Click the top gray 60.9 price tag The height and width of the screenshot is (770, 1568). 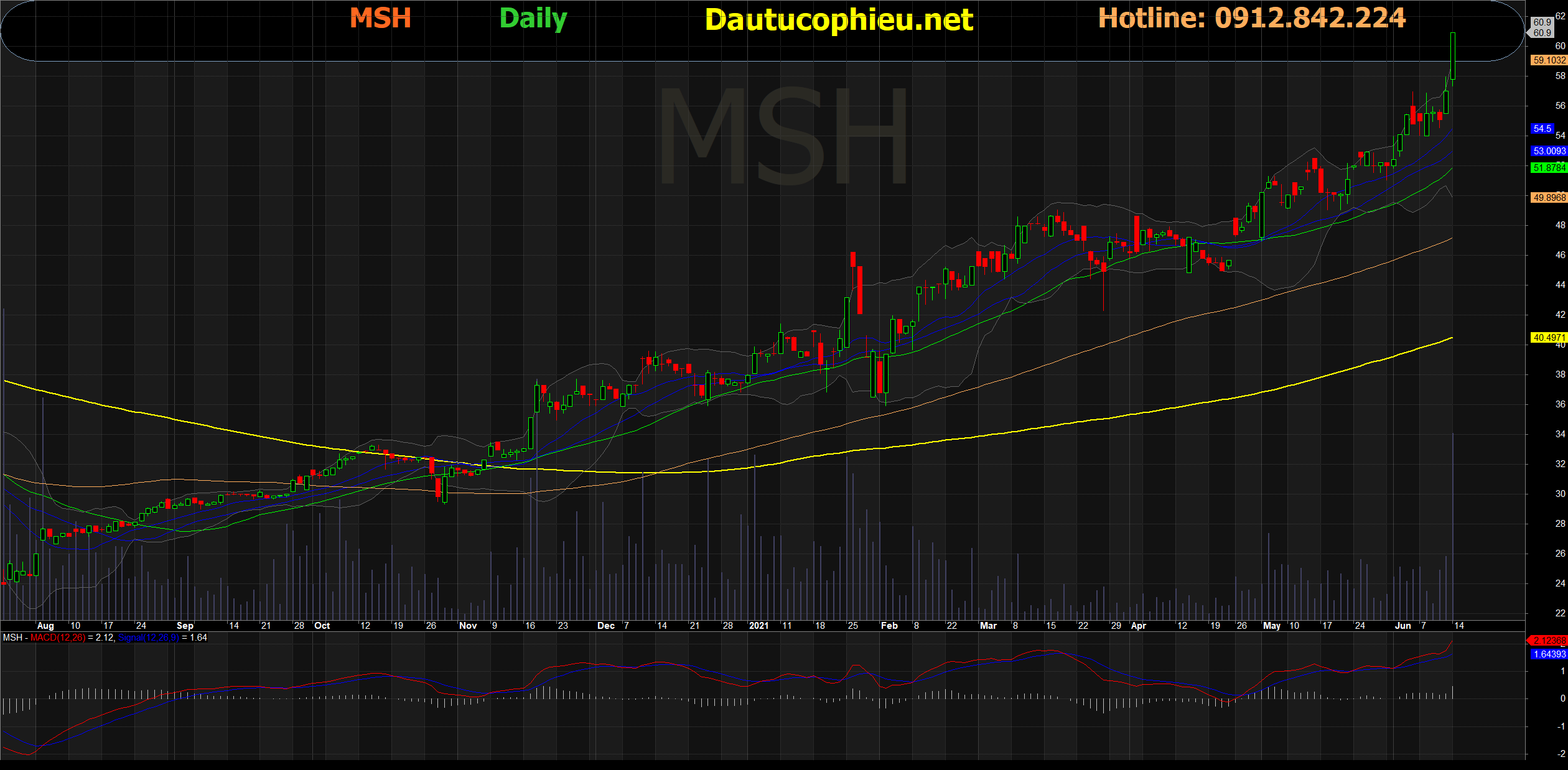1542,22
